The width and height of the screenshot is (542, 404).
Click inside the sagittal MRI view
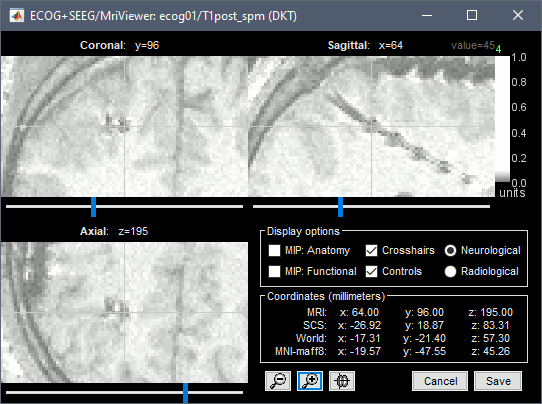point(372,126)
